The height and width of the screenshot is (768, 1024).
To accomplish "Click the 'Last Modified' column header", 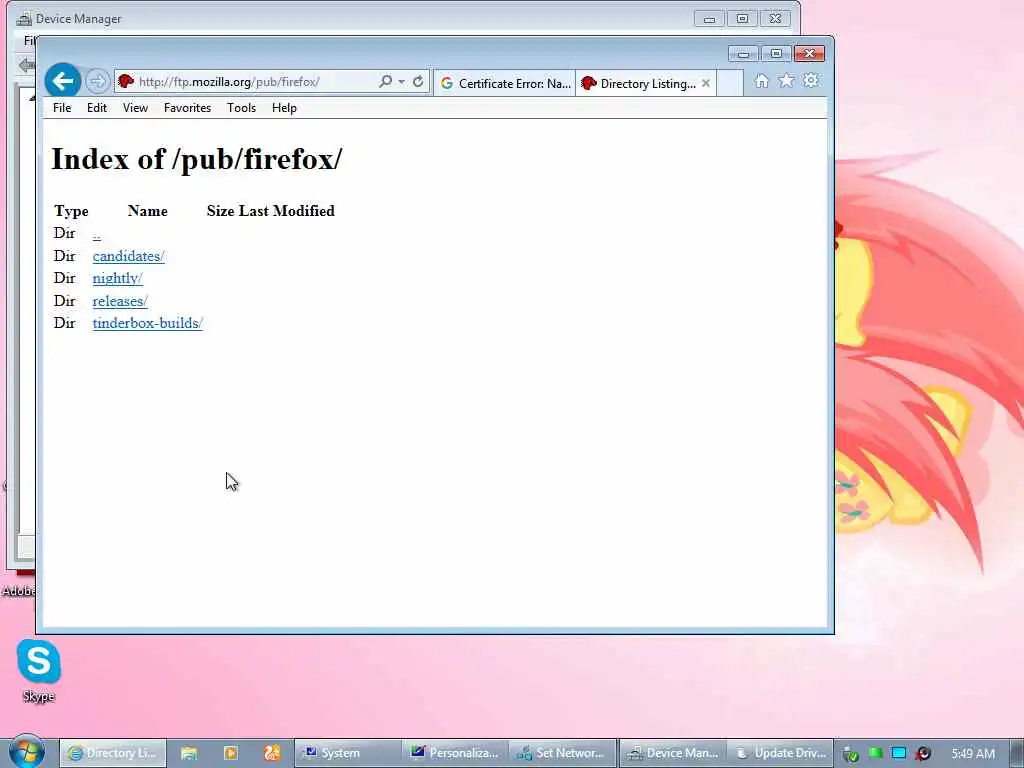I will coord(287,211).
